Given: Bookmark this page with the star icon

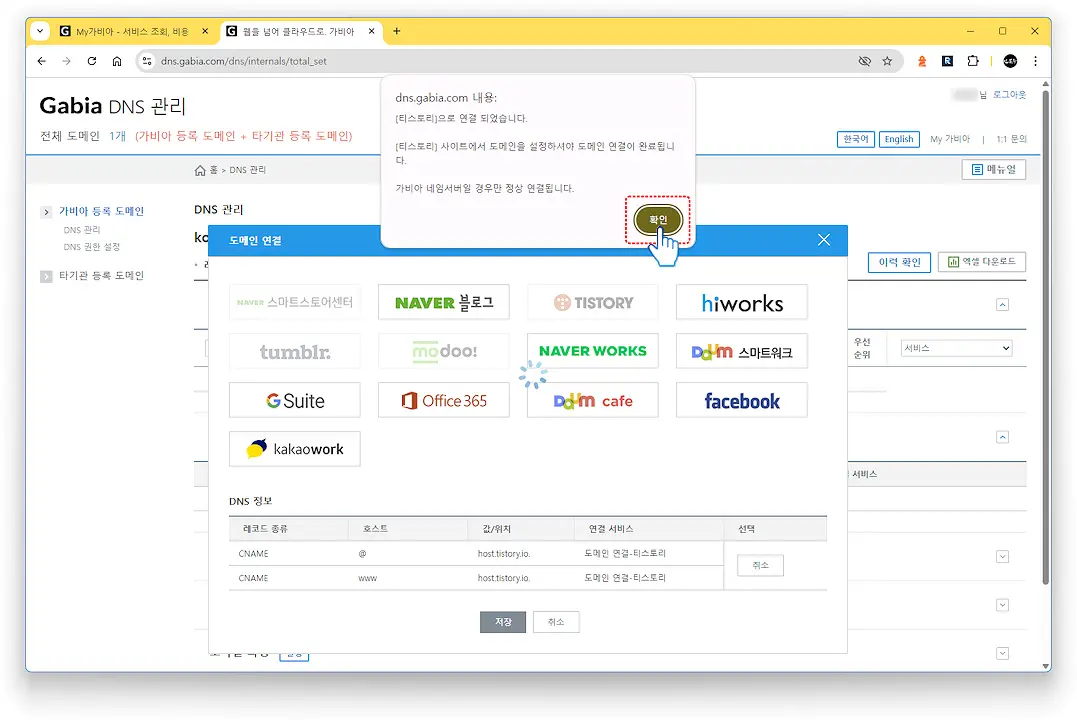Looking at the screenshot, I should click(887, 61).
